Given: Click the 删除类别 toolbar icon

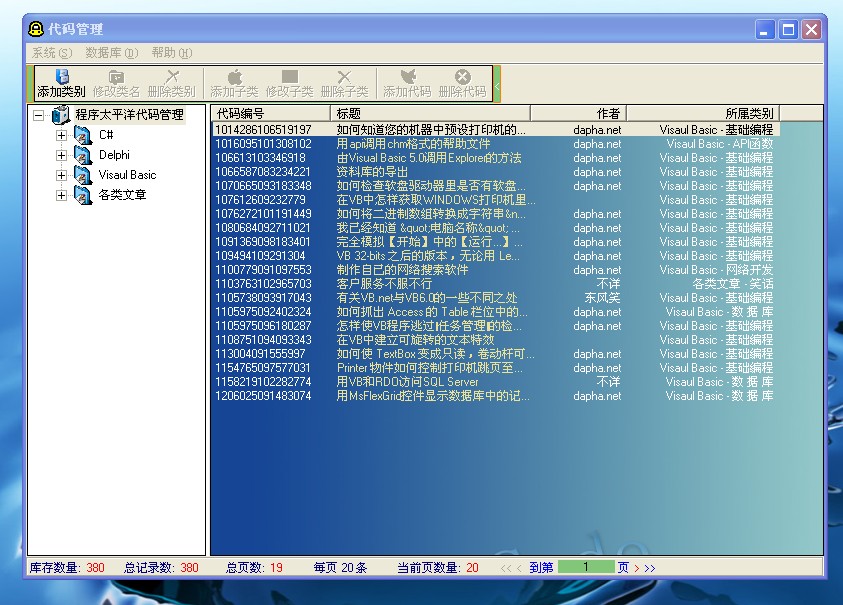Looking at the screenshot, I should [172, 76].
